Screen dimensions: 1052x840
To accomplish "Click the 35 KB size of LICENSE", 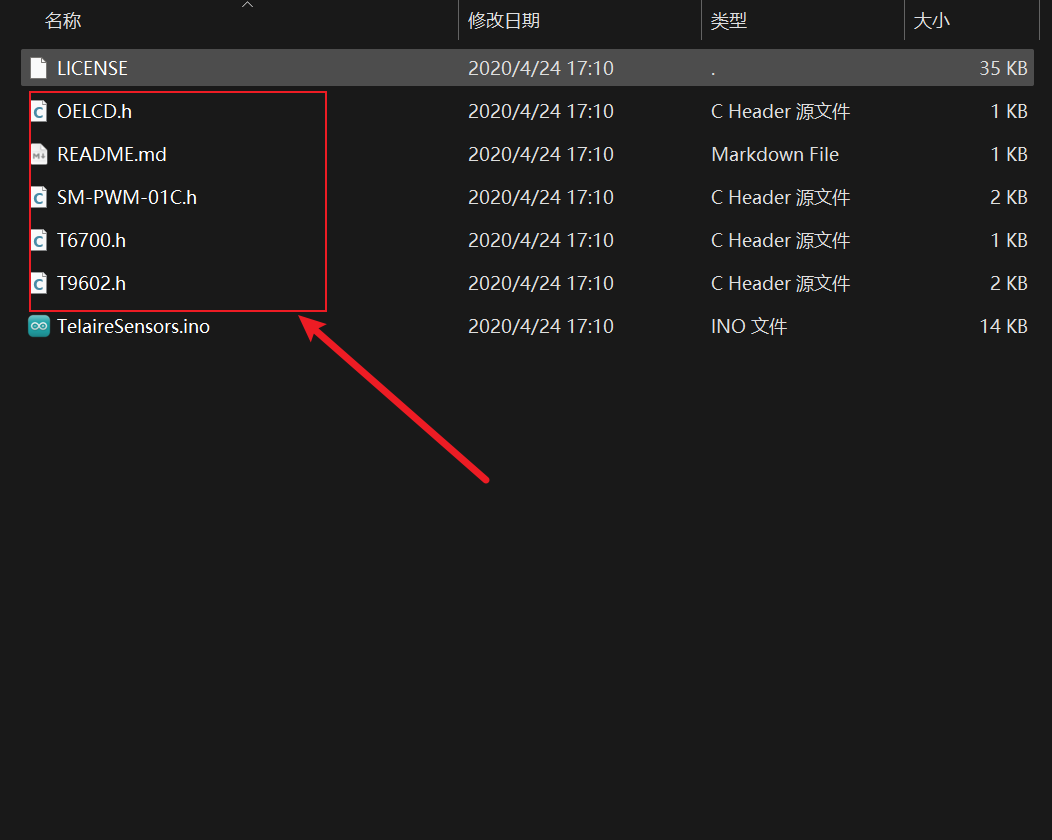I will tap(1003, 68).
